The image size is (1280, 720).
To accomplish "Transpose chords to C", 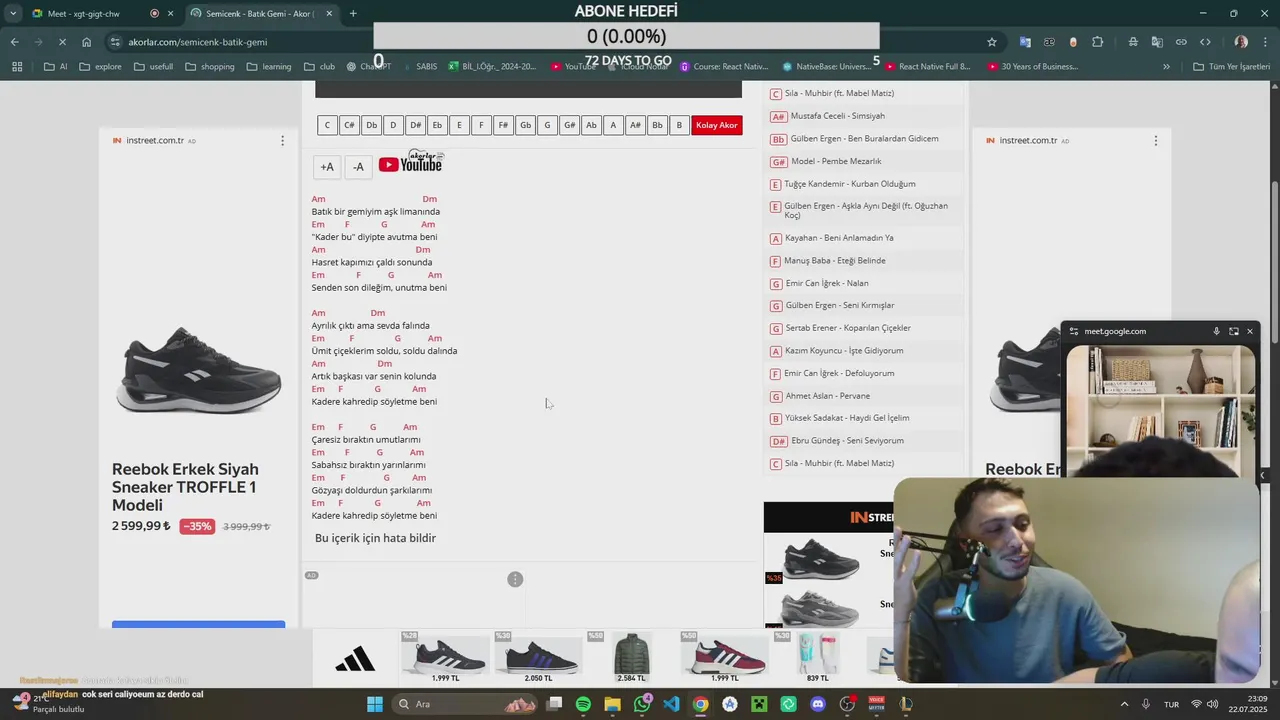I will [x=327, y=125].
